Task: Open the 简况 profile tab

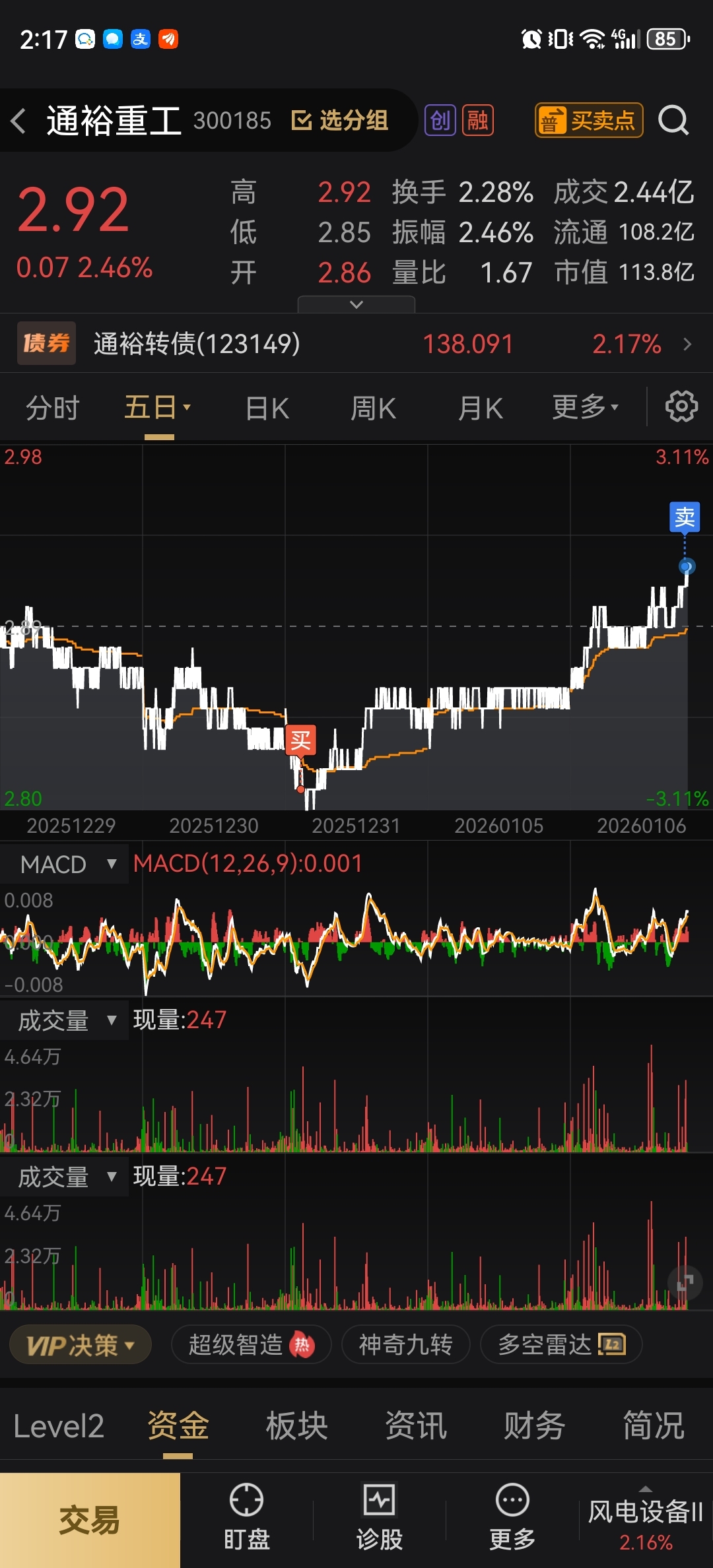Action: tap(654, 1426)
